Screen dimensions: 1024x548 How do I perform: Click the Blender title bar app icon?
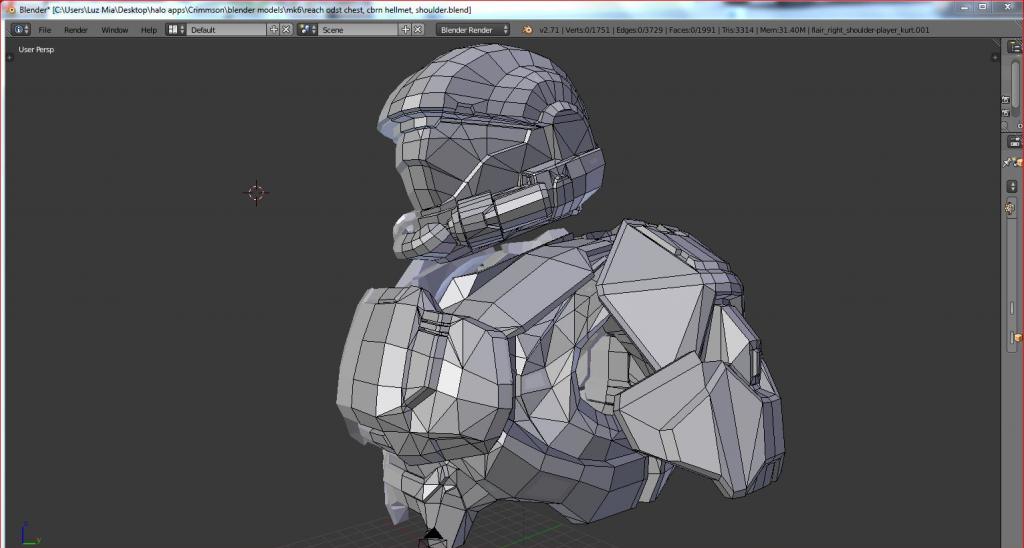click(11, 10)
